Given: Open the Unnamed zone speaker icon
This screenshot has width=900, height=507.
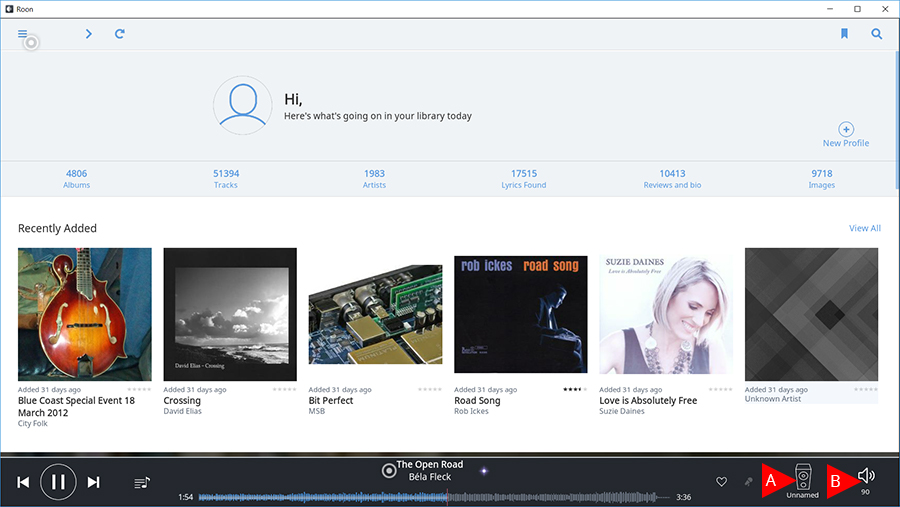Looking at the screenshot, I should 803,477.
